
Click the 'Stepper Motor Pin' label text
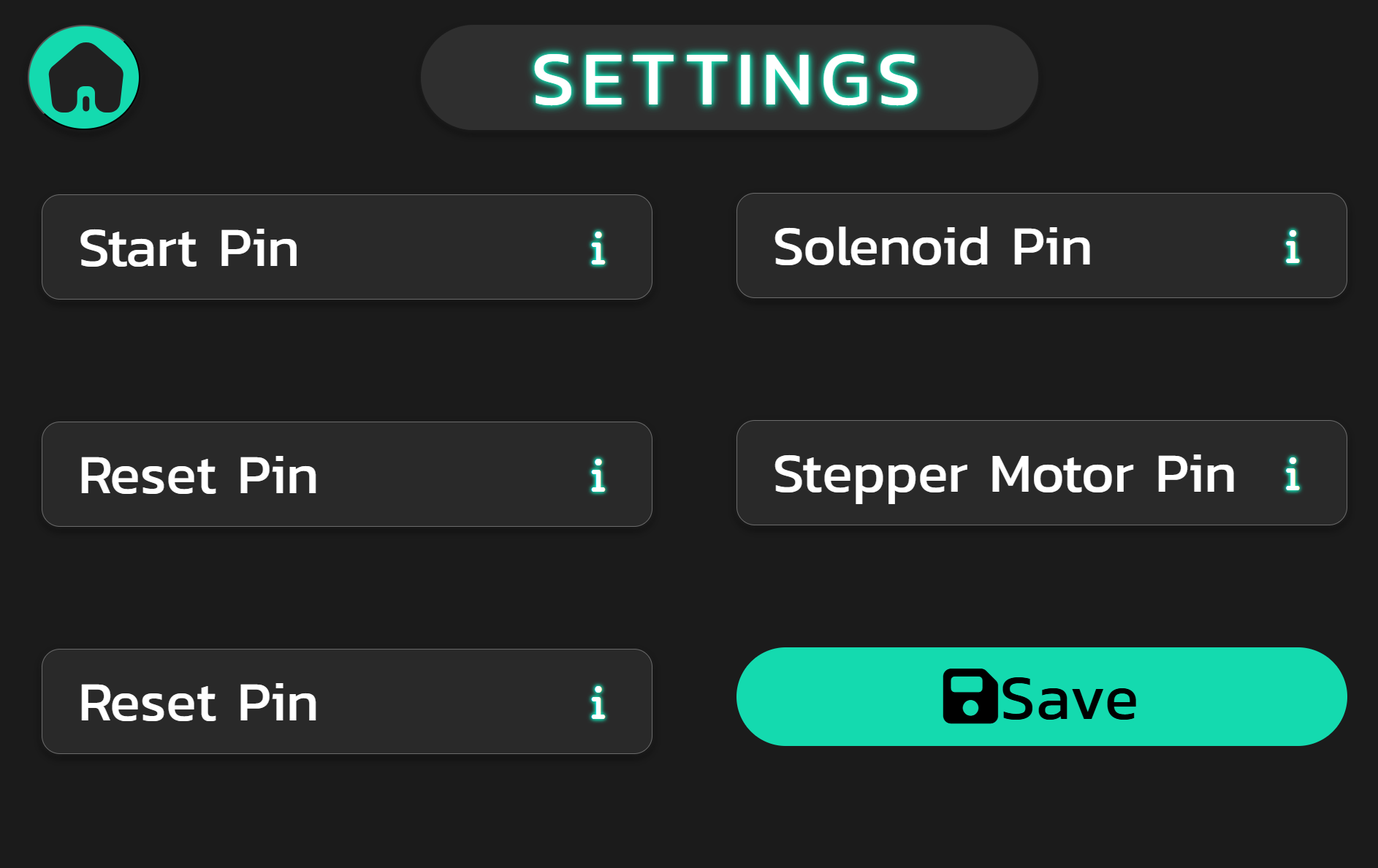point(1004,474)
